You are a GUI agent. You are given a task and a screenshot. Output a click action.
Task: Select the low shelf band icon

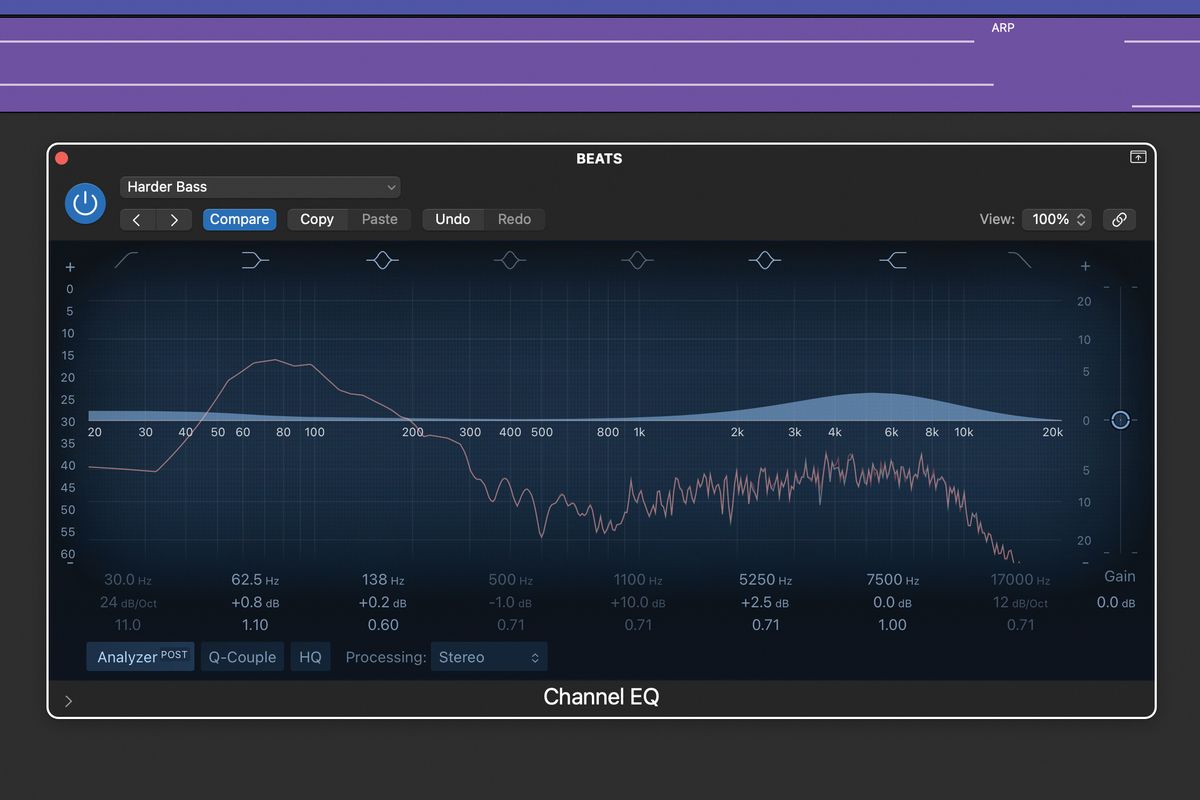[254, 260]
